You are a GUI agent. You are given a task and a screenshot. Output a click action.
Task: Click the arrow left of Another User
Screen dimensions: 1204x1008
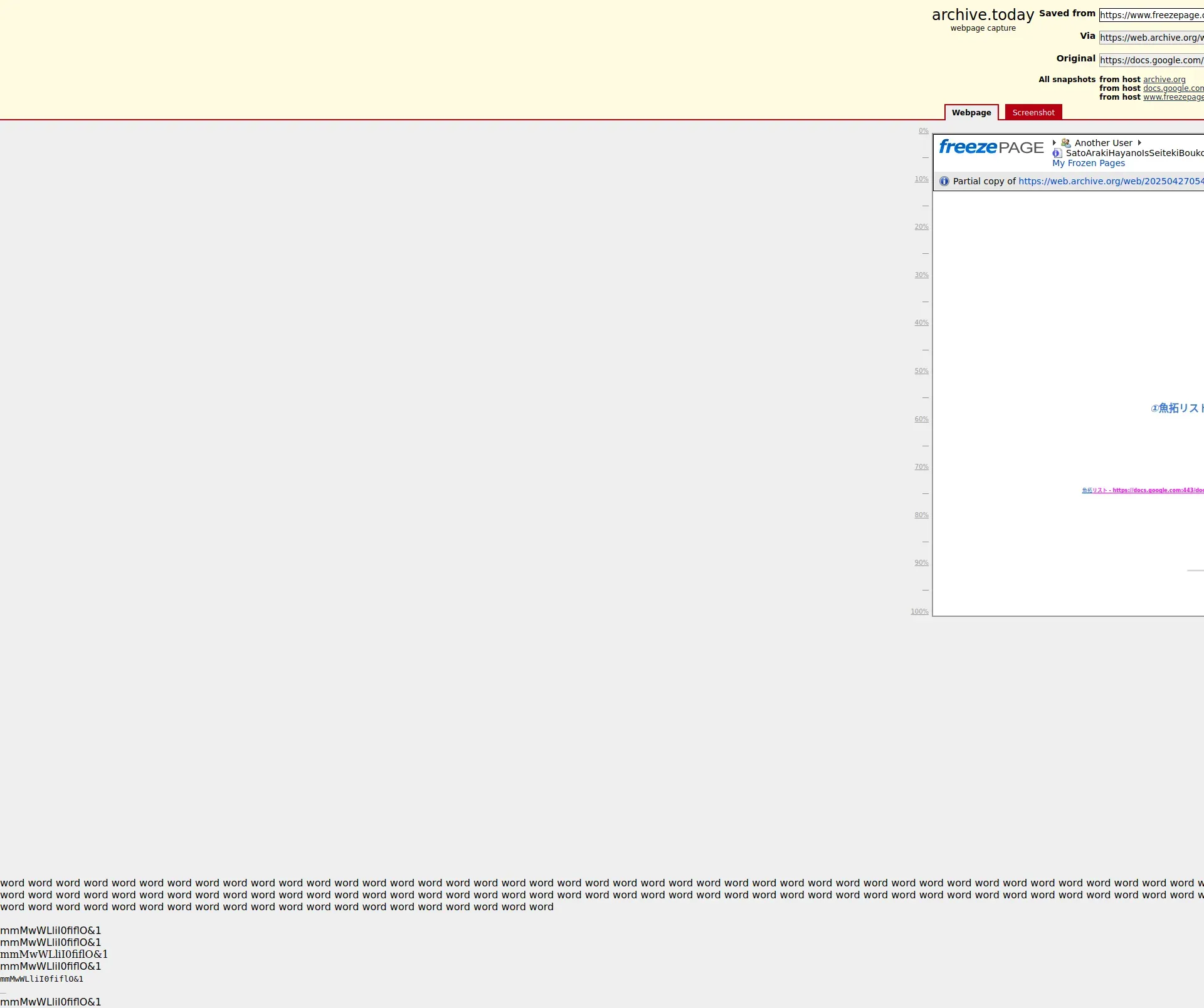[x=1054, y=143]
